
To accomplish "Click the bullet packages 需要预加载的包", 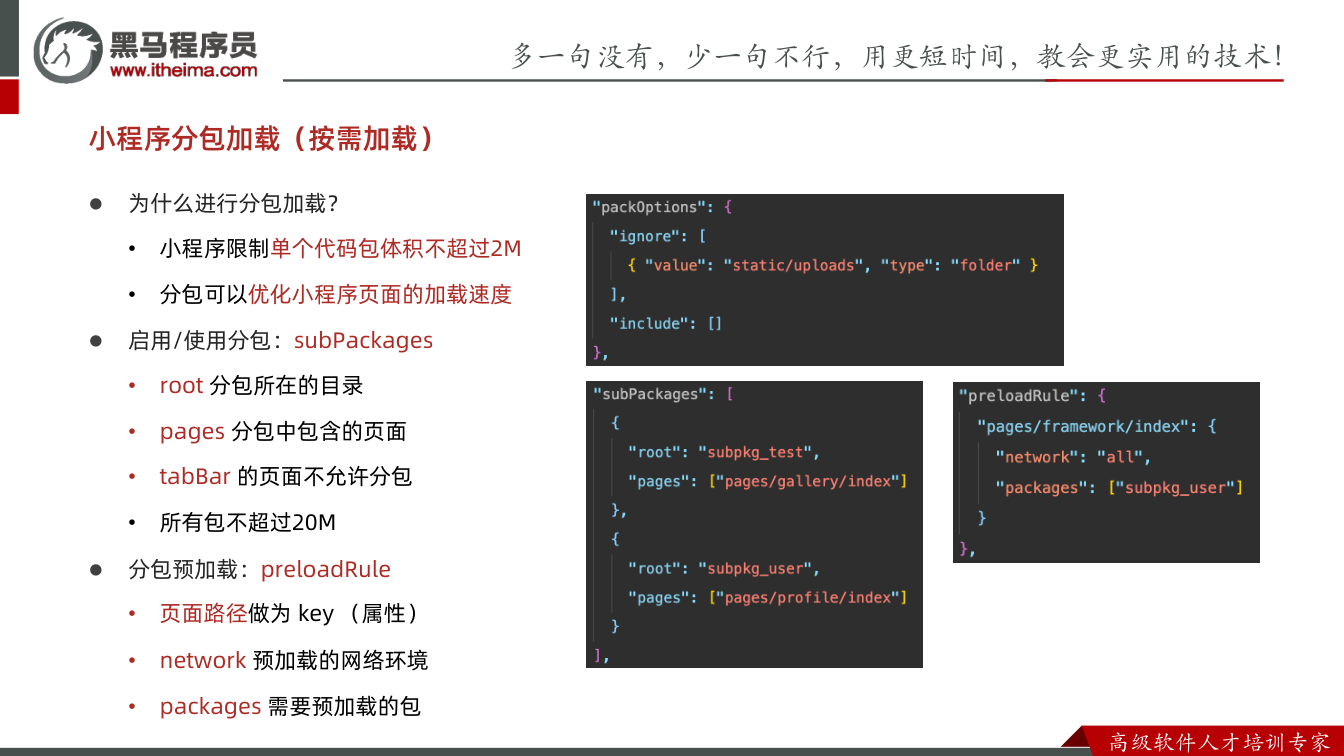I will point(290,706).
